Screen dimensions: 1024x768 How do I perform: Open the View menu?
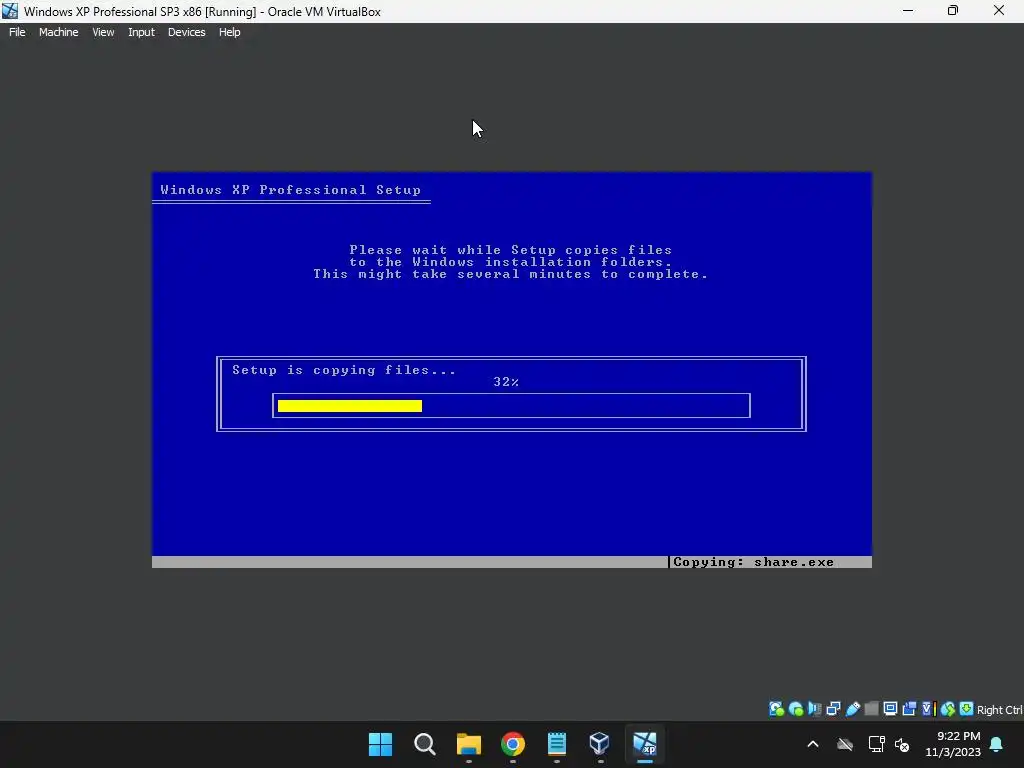coord(103,32)
